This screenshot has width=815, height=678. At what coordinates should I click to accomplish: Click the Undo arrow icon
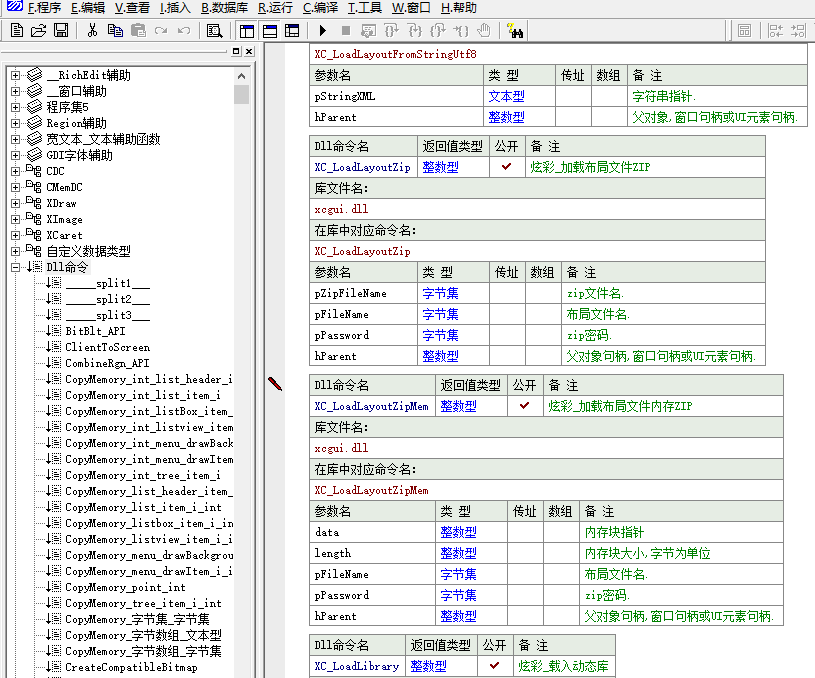pyautogui.click(x=183, y=31)
